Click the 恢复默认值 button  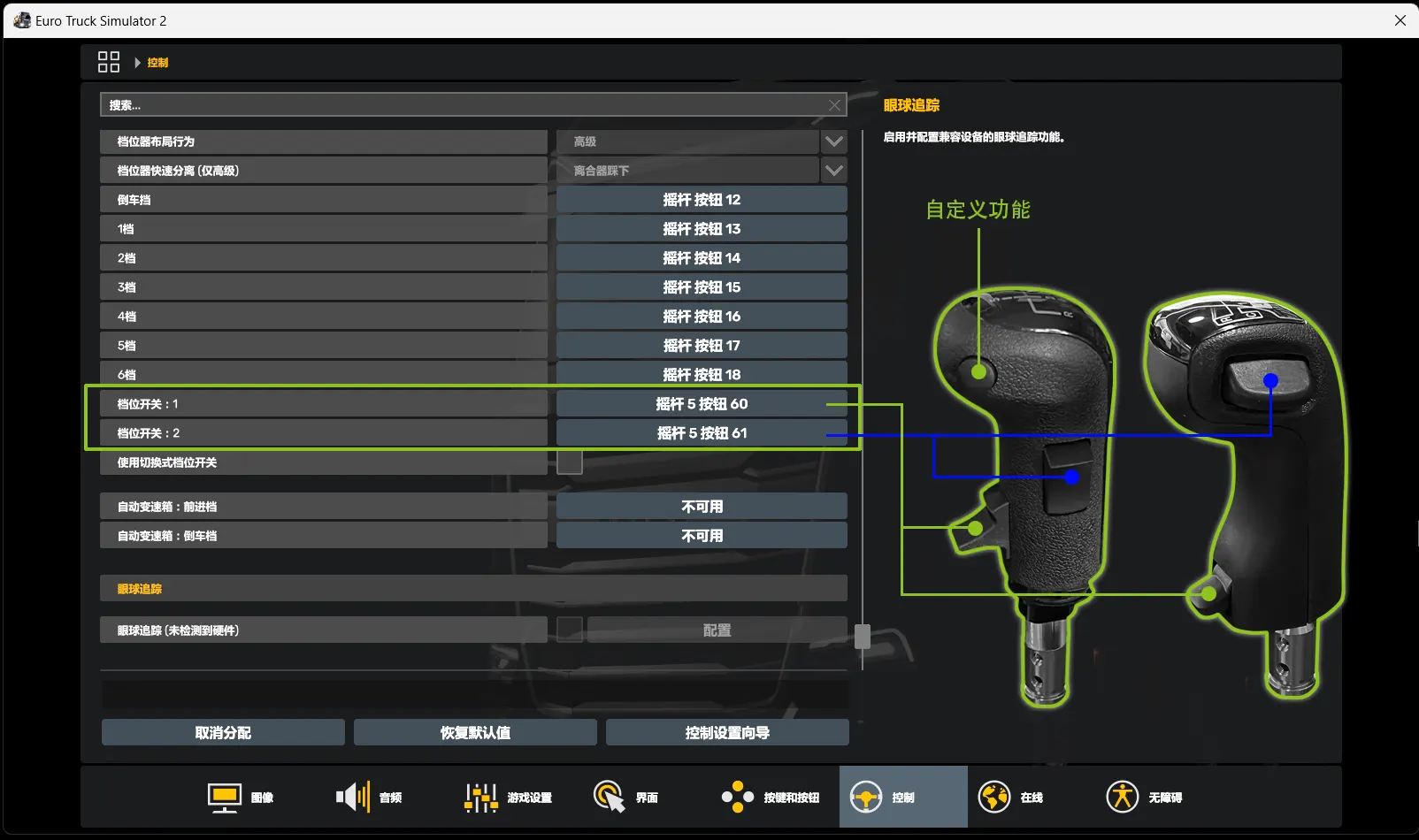tap(475, 732)
